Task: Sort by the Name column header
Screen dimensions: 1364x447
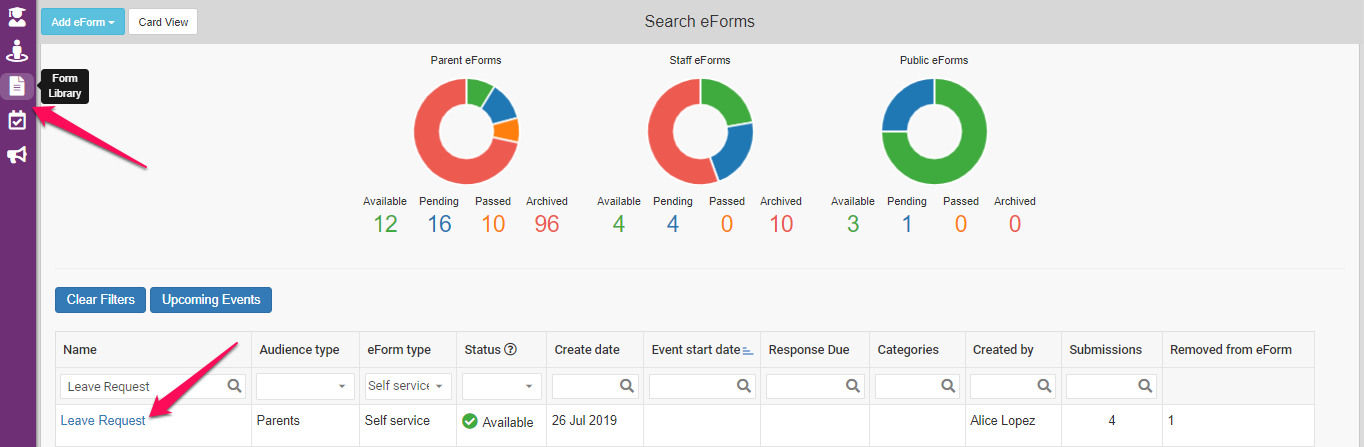Action: click(80, 350)
